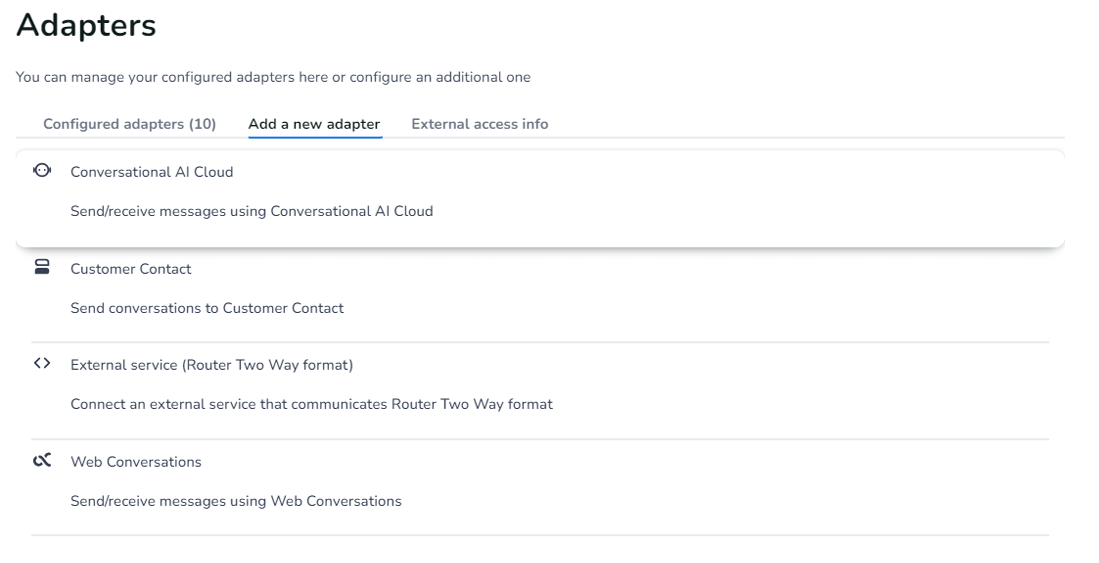Click 'Send/receive messages using Web Conversations' description
This screenshot has width=1099, height=563.
[236, 501]
